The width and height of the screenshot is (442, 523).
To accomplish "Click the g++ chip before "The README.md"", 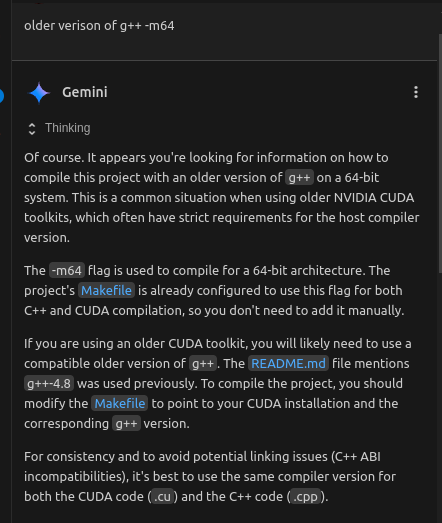I will [x=203, y=363].
